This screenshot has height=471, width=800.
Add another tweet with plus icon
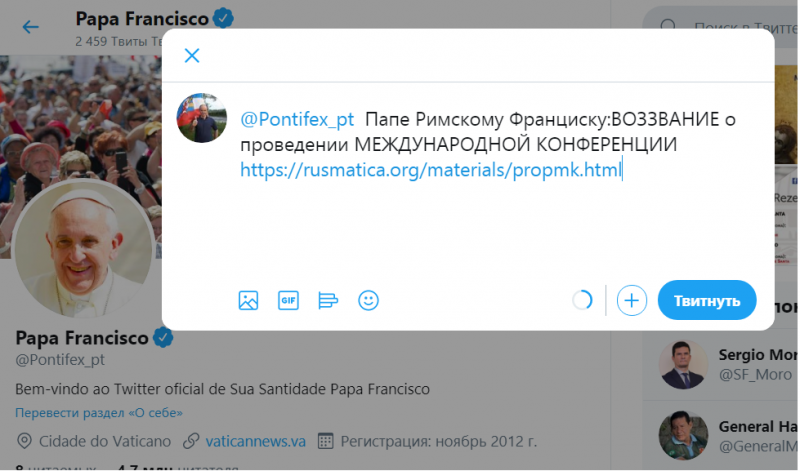pyautogui.click(x=632, y=301)
